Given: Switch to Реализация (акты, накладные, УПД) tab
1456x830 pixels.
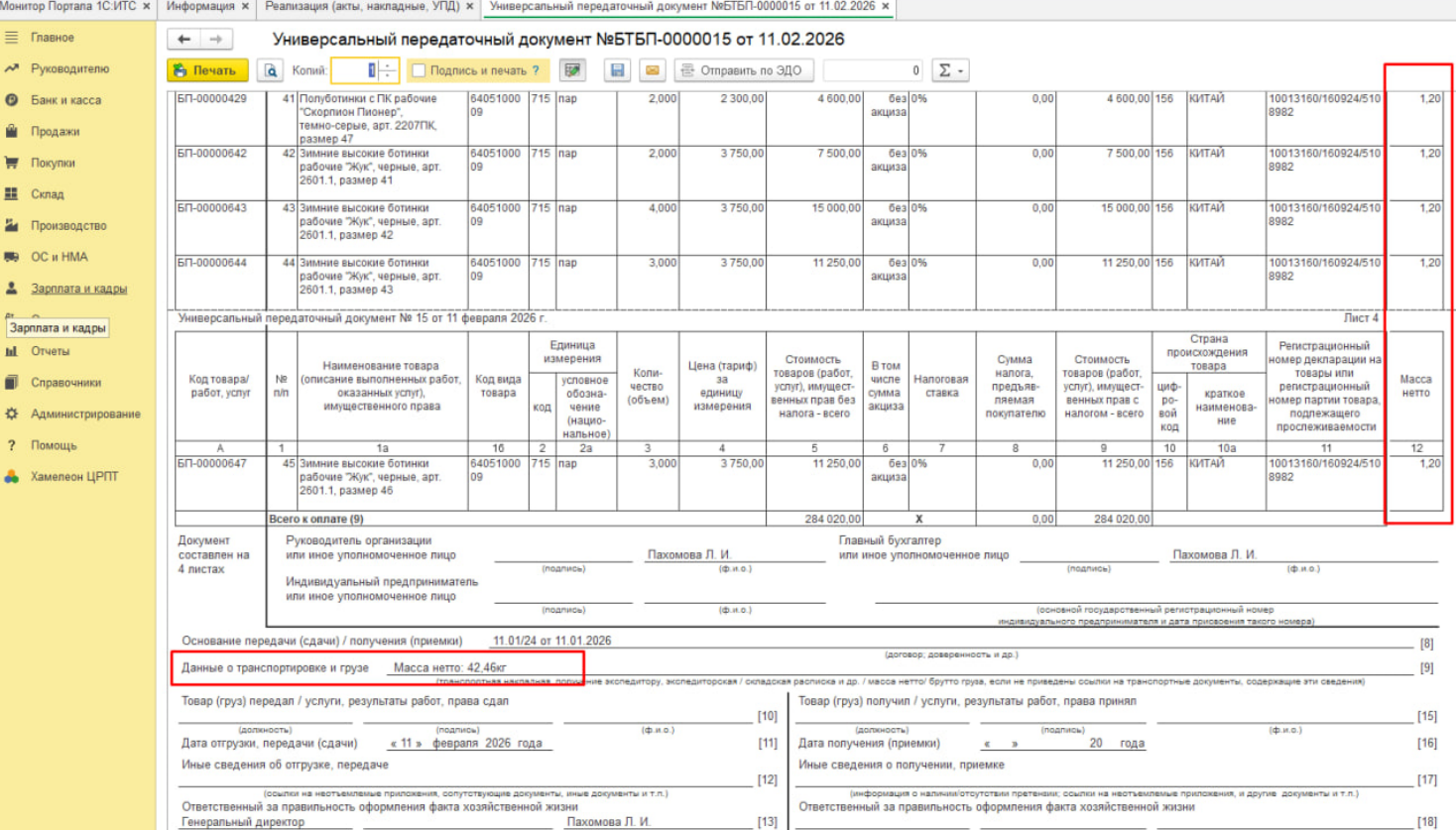Looking at the screenshot, I should point(362,7).
